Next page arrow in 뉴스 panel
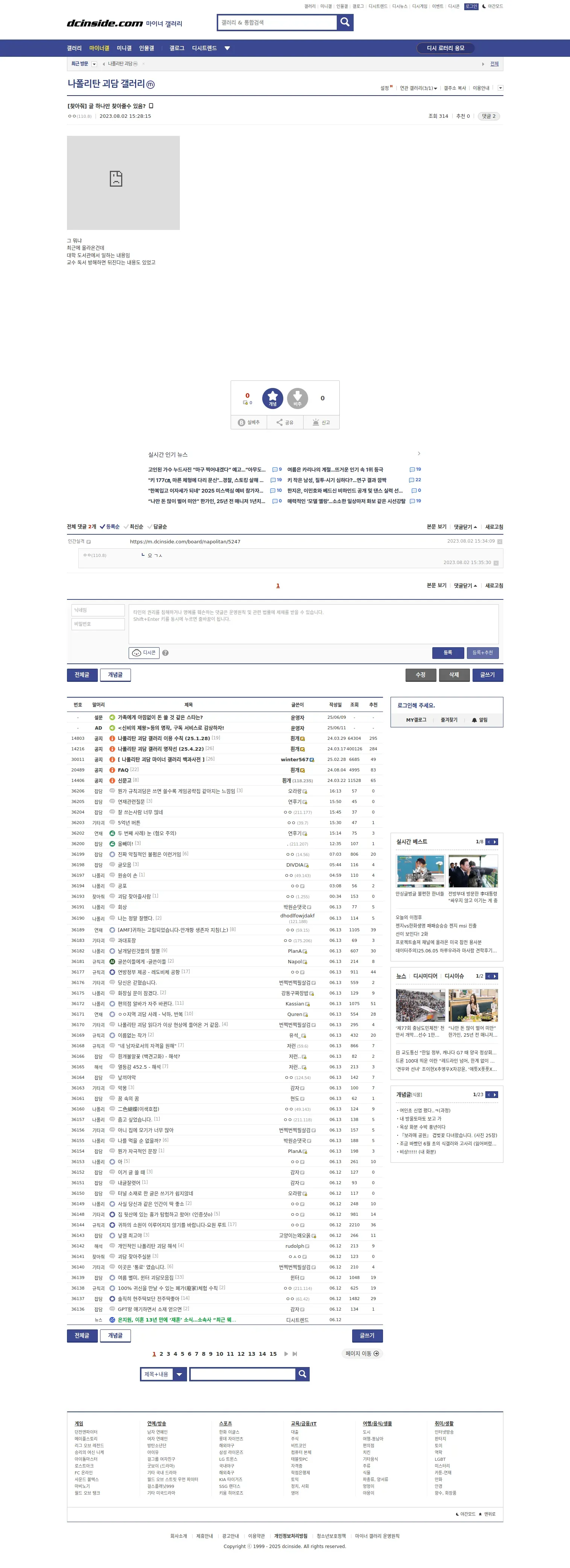Screen dimensions: 570x1568 point(495,976)
